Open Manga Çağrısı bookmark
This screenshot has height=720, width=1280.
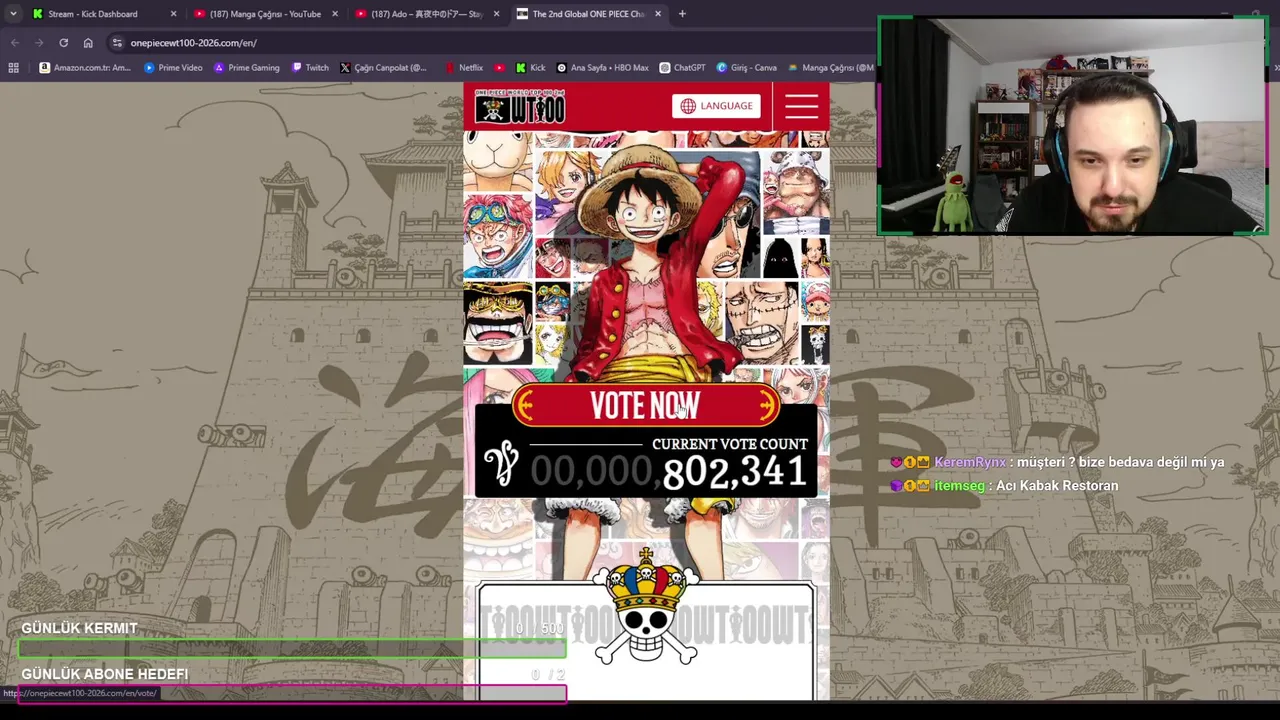[830, 68]
